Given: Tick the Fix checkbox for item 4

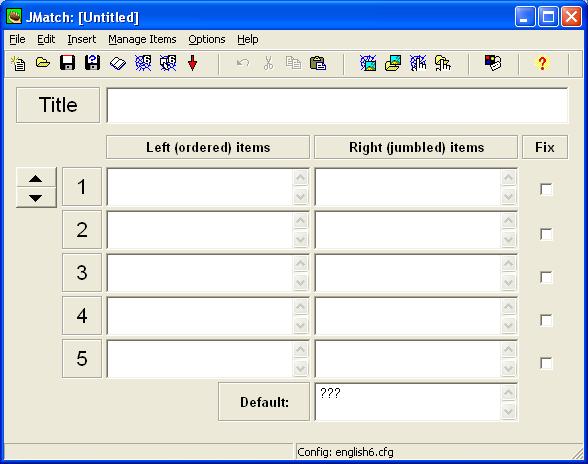Looking at the screenshot, I should [546, 320].
